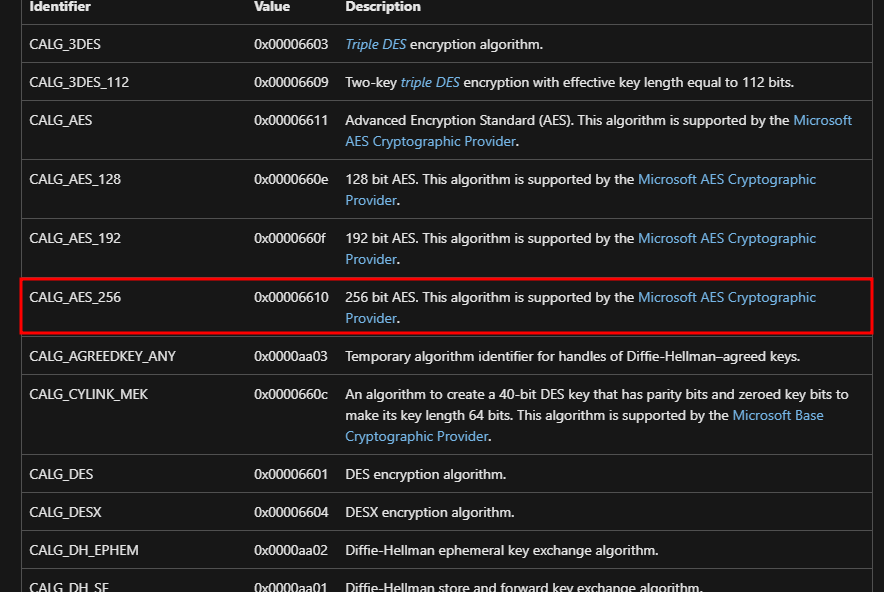
Task: Follow the AES Provider link for CALG_AES_128
Action: click(x=727, y=180)
